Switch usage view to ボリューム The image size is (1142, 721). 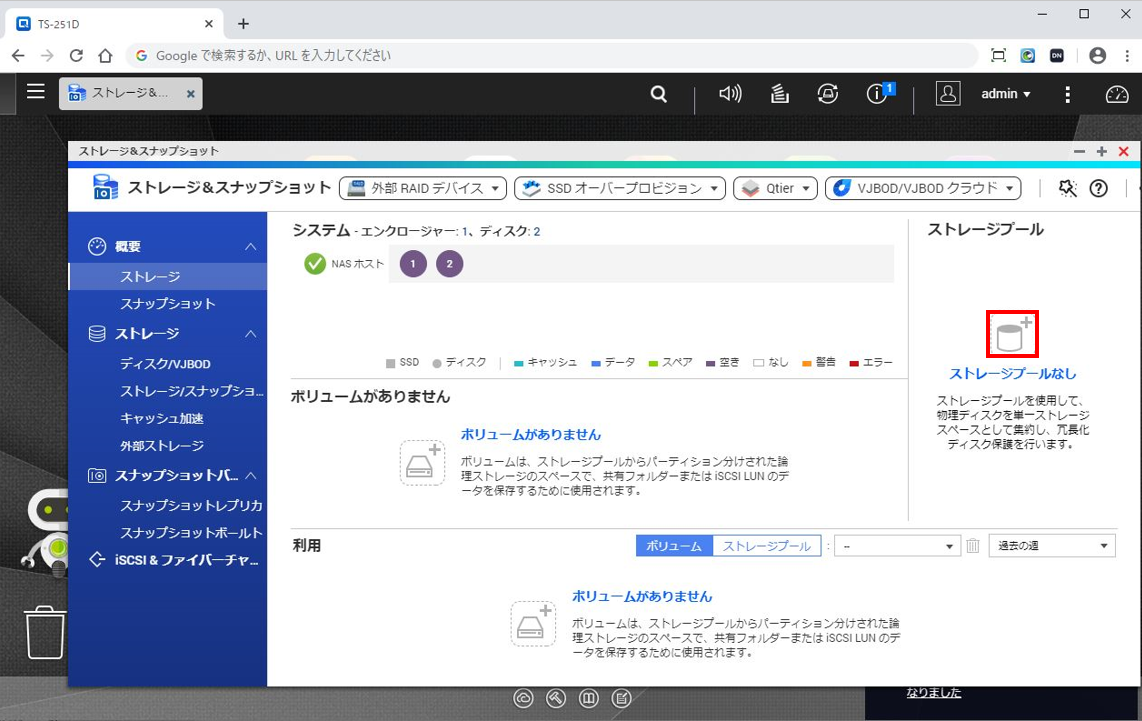674,546
